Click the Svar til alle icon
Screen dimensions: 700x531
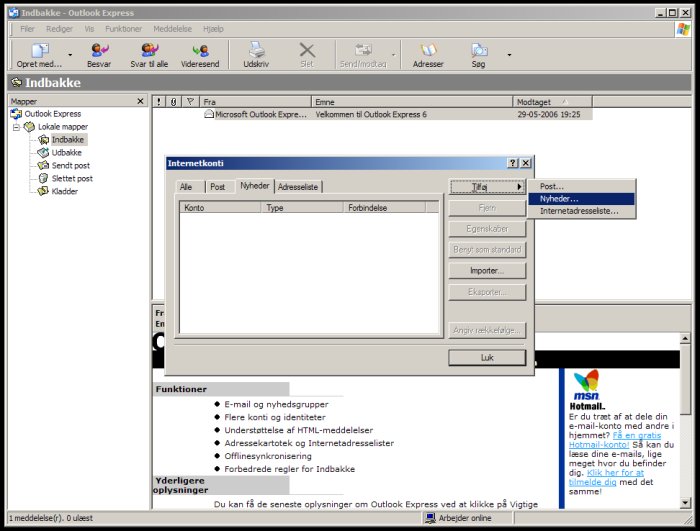pyautogui.click(x=150, y=50)
